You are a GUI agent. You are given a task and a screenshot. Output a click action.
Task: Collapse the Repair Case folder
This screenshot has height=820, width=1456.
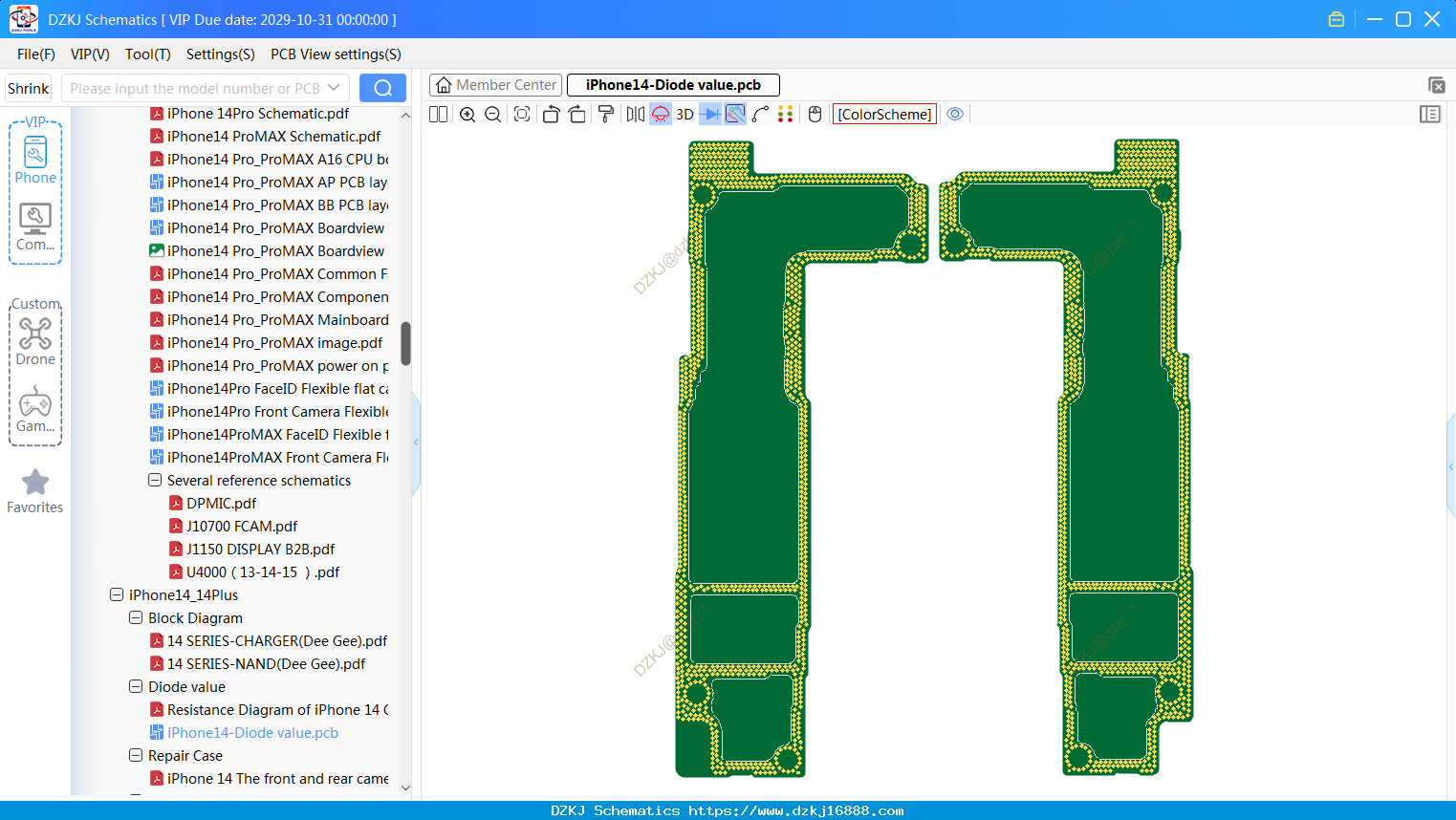tap(136, 756)
